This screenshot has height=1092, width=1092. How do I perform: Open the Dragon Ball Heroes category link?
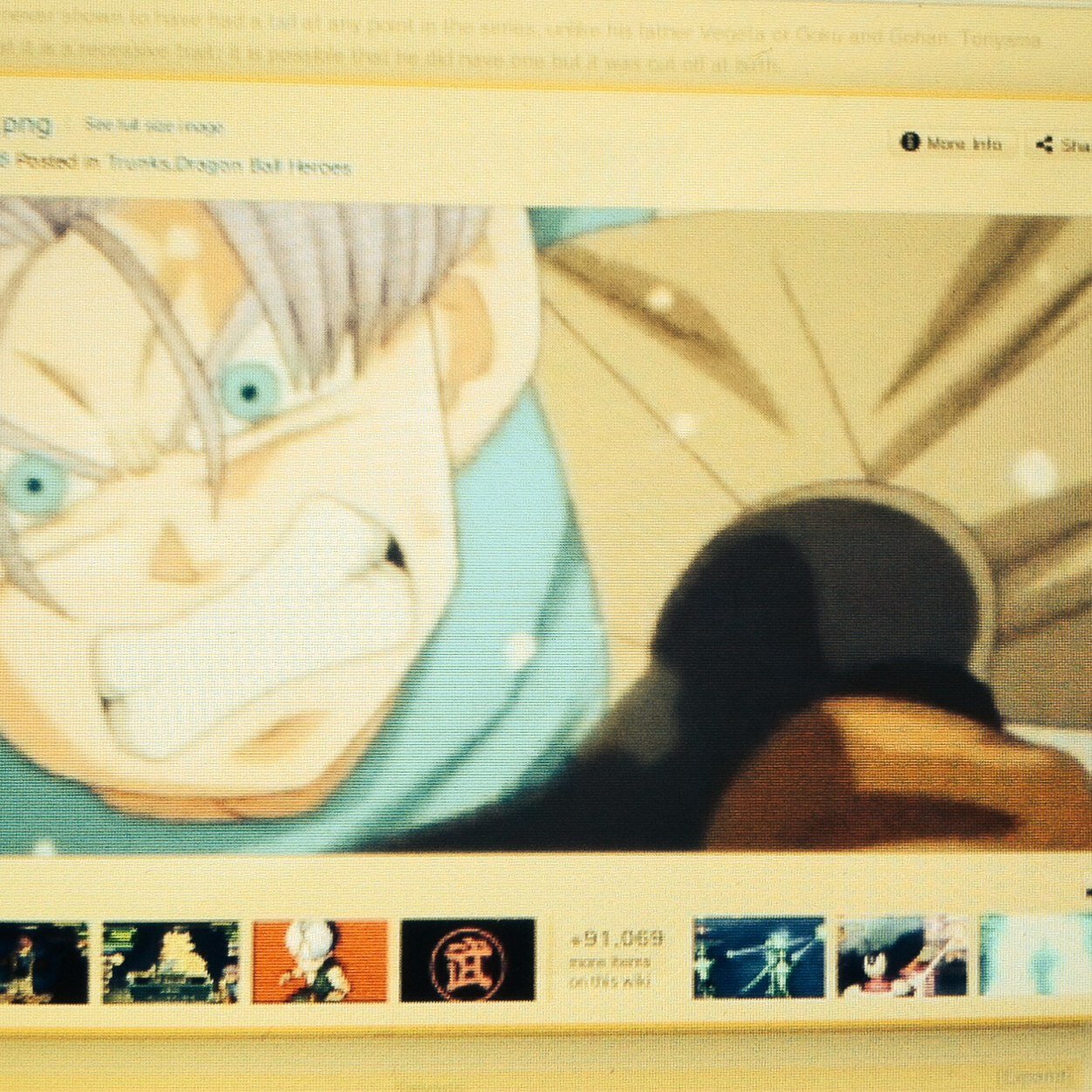coord(264,166)
